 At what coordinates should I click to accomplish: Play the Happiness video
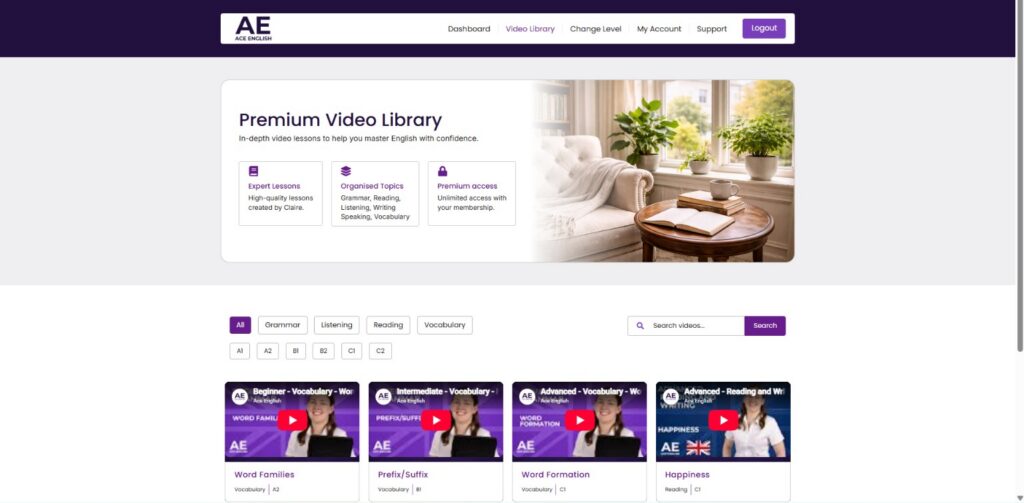(723, 420)
